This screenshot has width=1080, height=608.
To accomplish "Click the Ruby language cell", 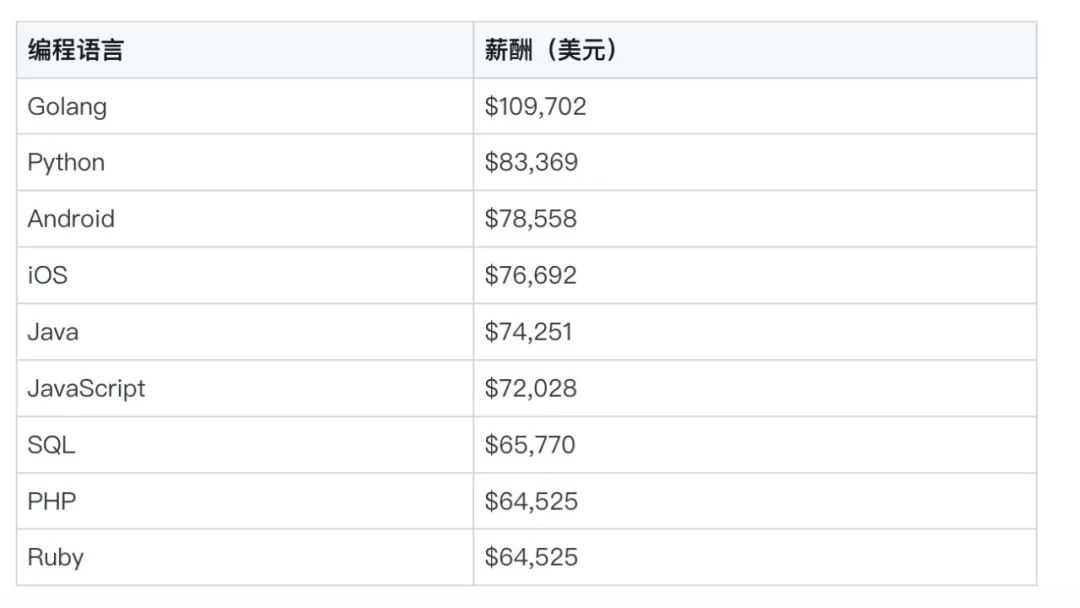I will pyautogui.click(x=245, y=558).
